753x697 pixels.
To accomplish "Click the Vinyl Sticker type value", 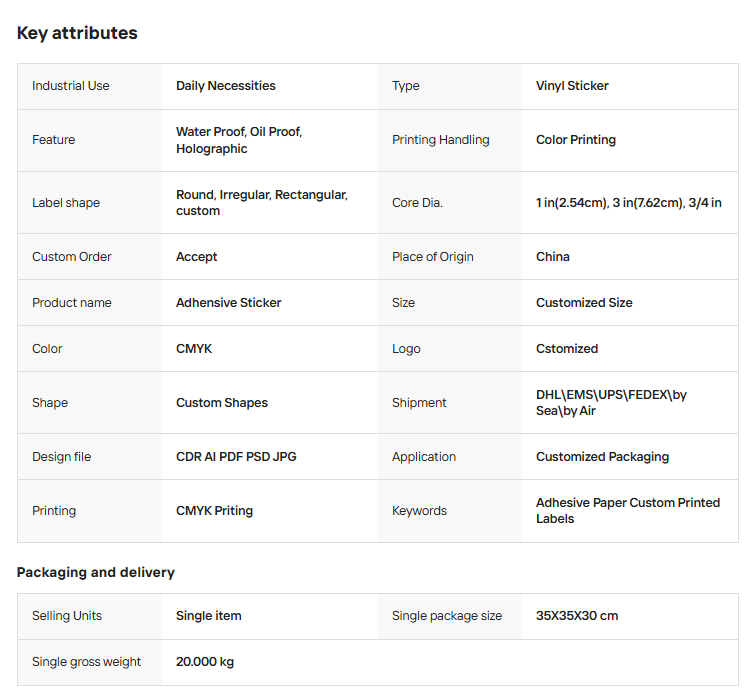I will pos(572,86).
